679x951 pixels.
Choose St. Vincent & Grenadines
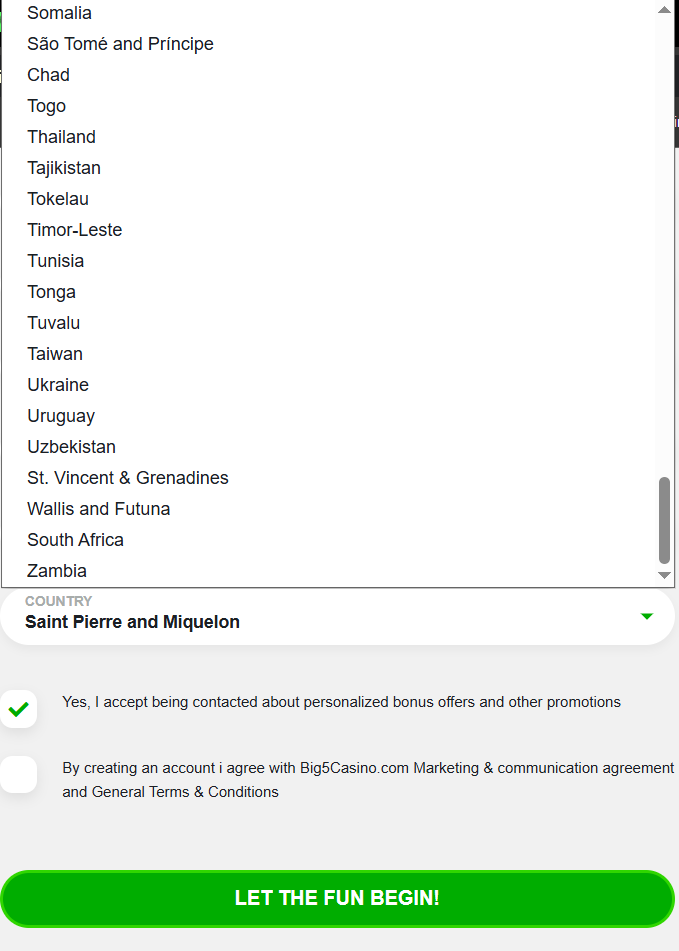click(128, 478)
